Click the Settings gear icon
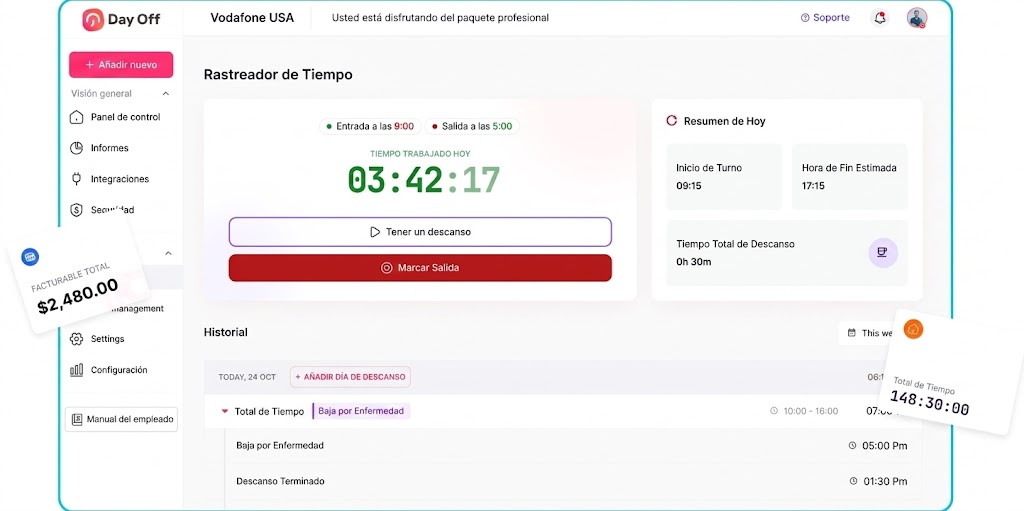The width and height of the screenshot is (1024, 511). [x=76, y=338]
